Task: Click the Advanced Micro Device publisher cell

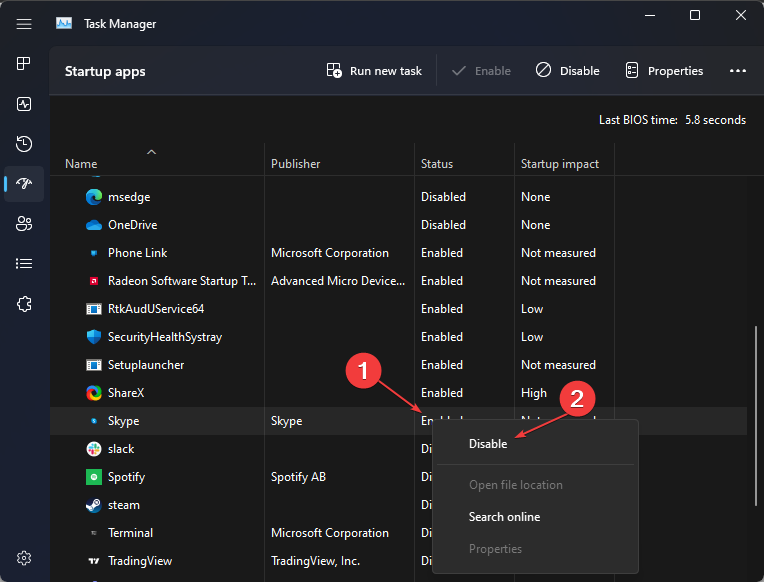Action: 338,281
